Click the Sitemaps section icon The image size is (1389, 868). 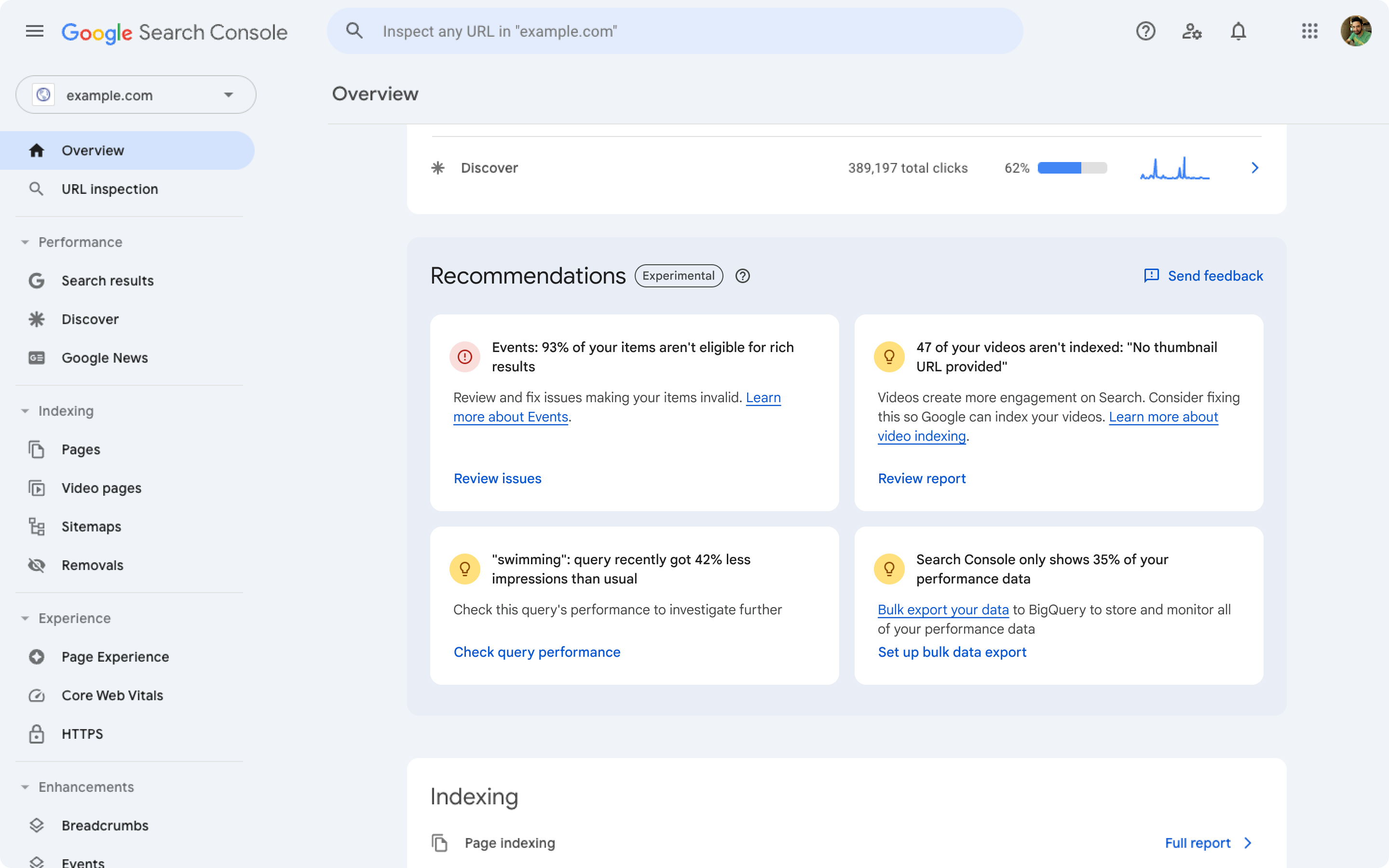click(x=36, y=526)
